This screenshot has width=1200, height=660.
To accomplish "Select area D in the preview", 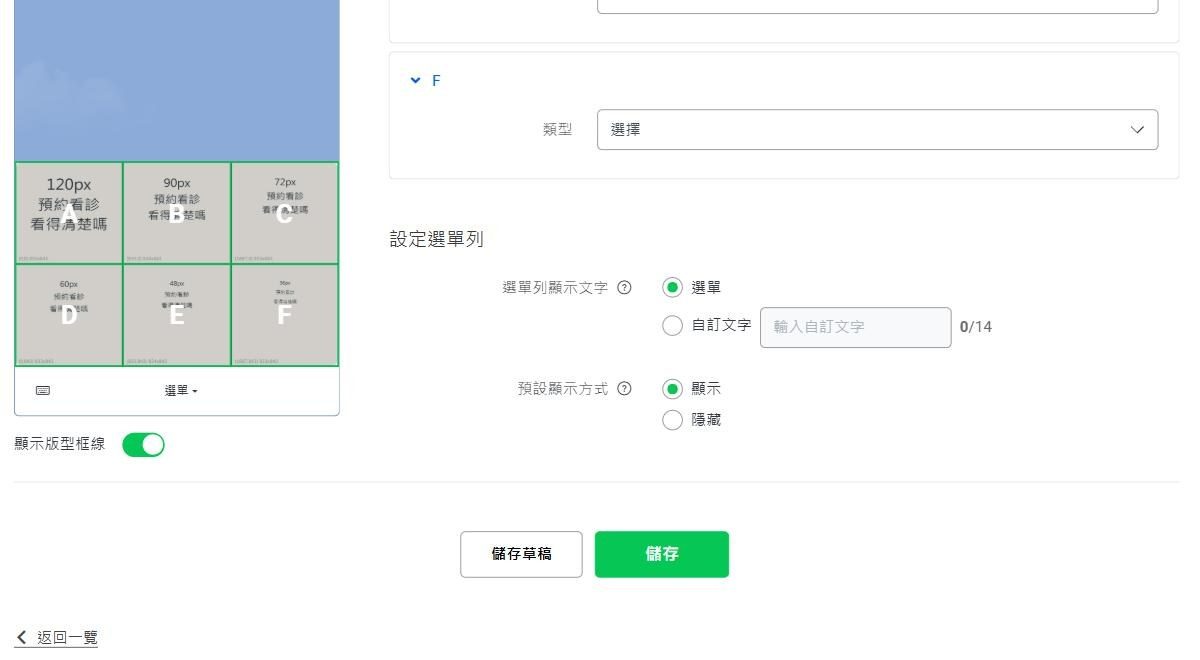I will pos(69,315).
